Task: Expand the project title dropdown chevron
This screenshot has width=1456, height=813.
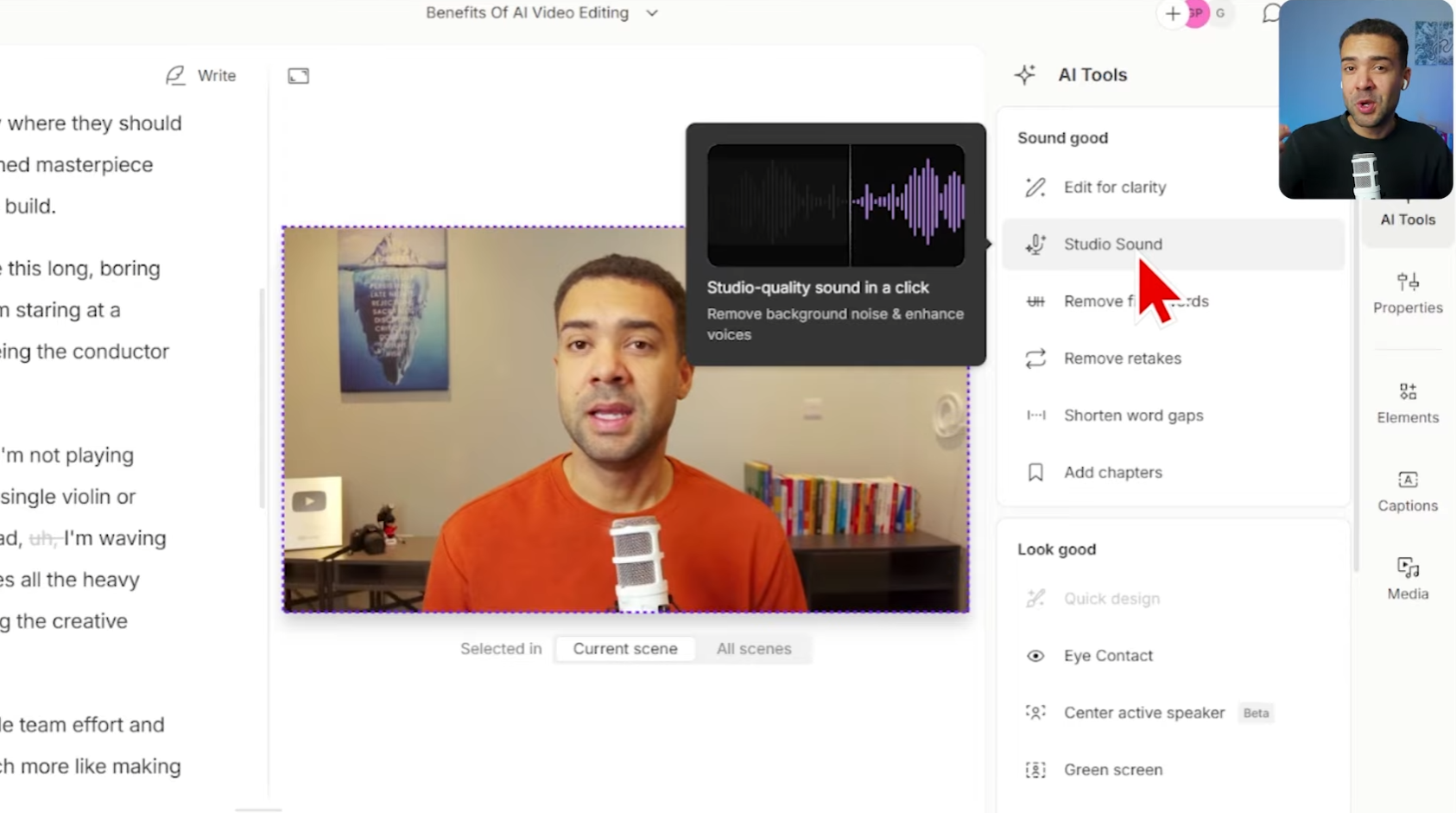Action: pos(652,13)
